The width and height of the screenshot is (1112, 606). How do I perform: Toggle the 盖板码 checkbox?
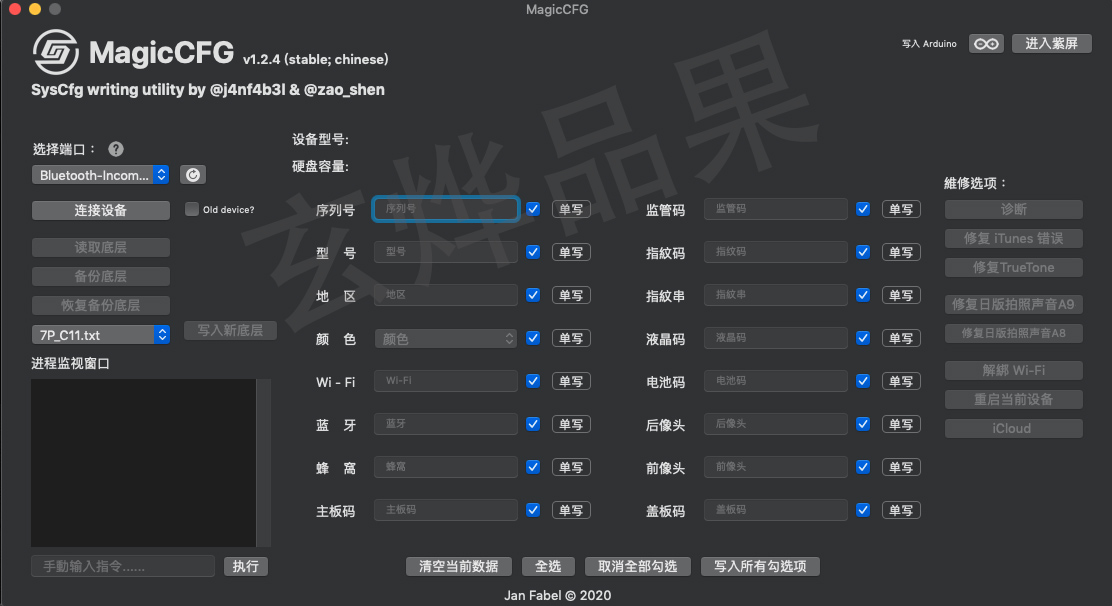point(862,510)
